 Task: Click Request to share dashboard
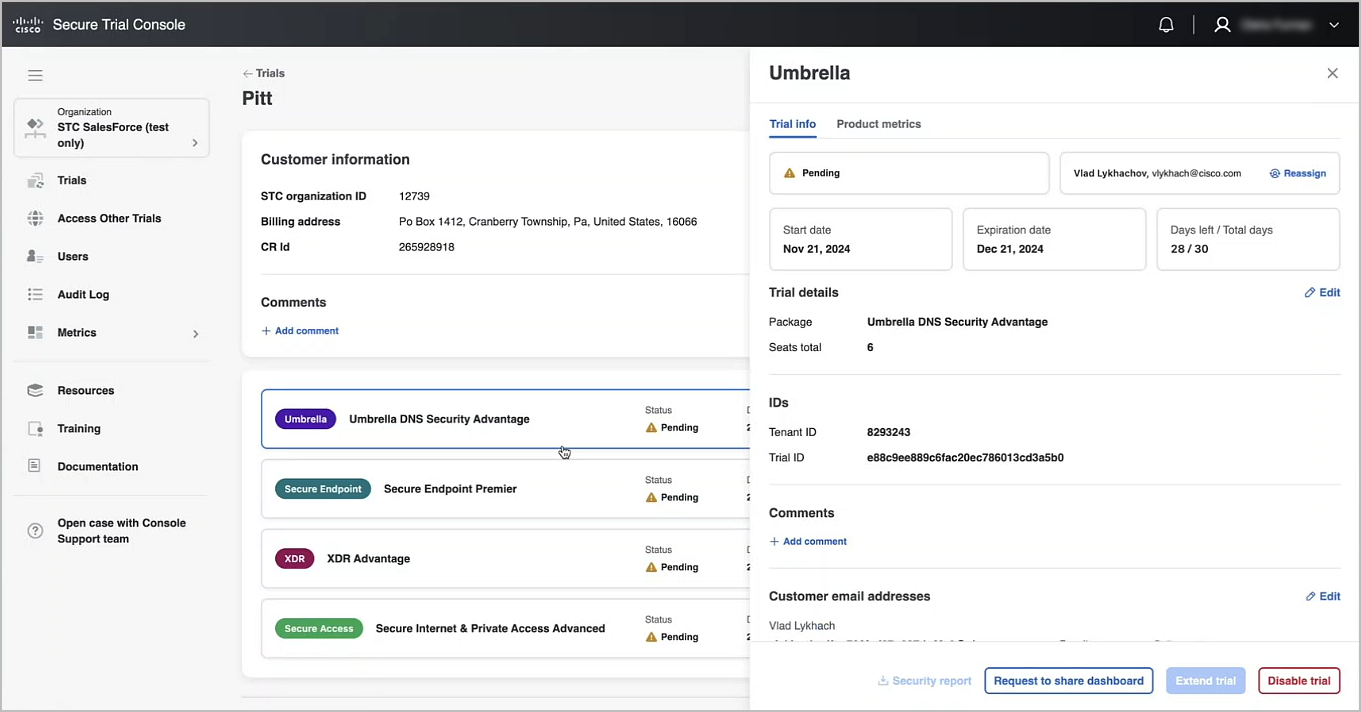point(1069,681)
